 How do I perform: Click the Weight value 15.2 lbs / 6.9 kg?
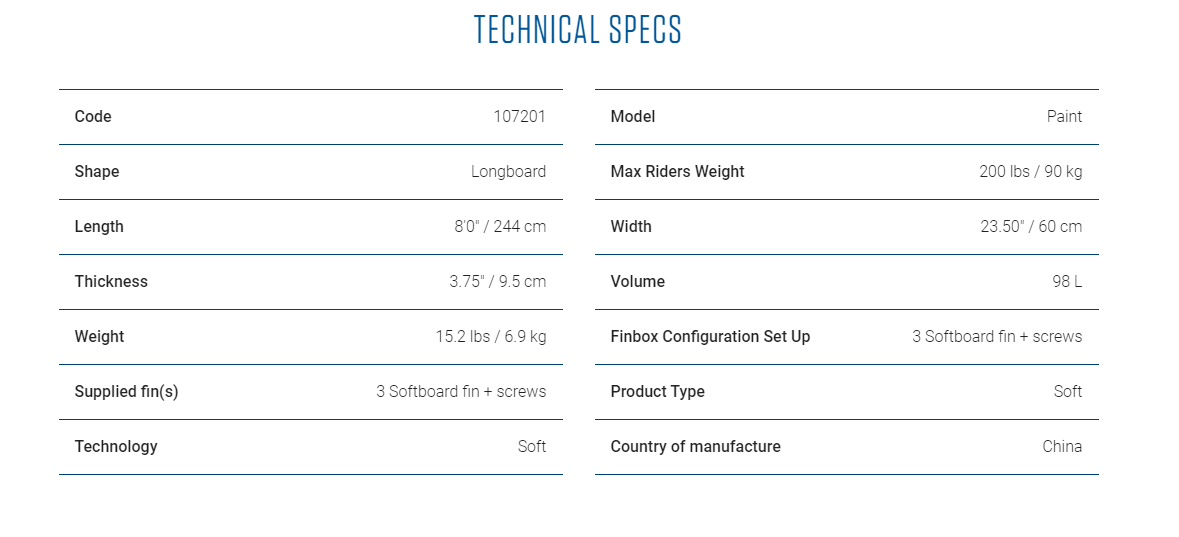tap(491, 336)
